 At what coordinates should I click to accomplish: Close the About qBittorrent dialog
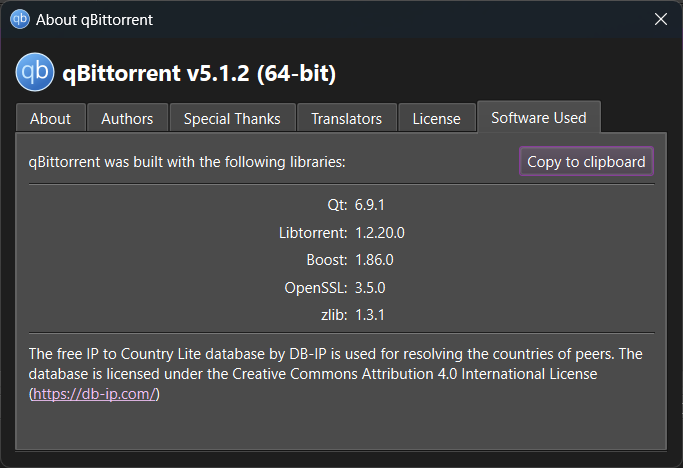click(661, 19)
